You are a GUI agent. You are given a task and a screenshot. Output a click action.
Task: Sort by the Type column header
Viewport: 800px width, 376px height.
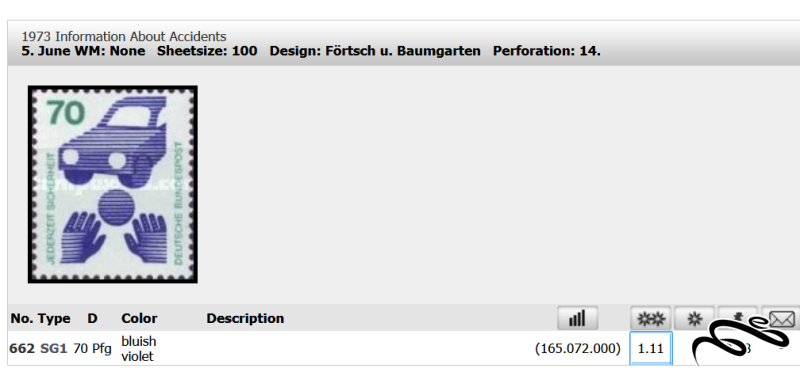[x=54, y=319]
